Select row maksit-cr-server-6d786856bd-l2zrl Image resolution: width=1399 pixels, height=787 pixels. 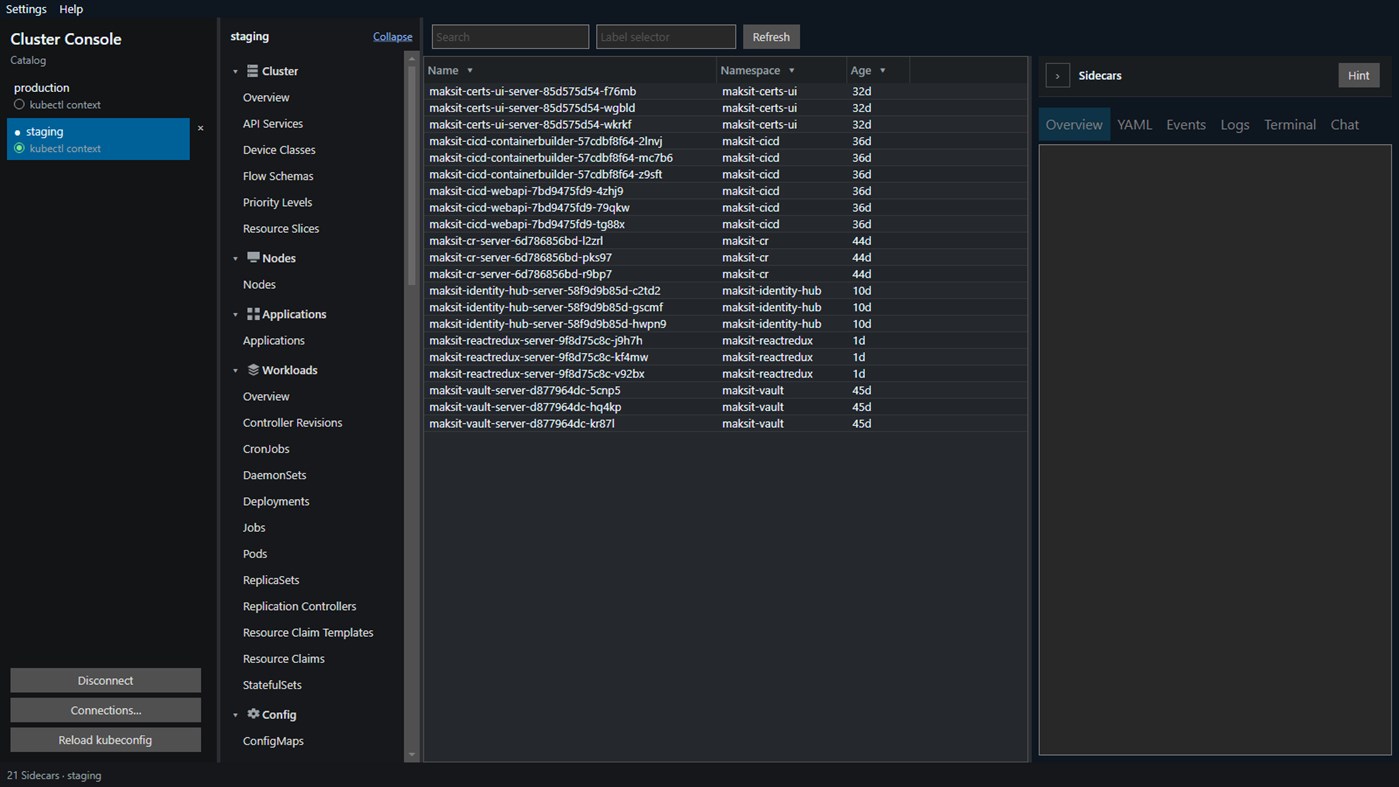click(726, 241)
